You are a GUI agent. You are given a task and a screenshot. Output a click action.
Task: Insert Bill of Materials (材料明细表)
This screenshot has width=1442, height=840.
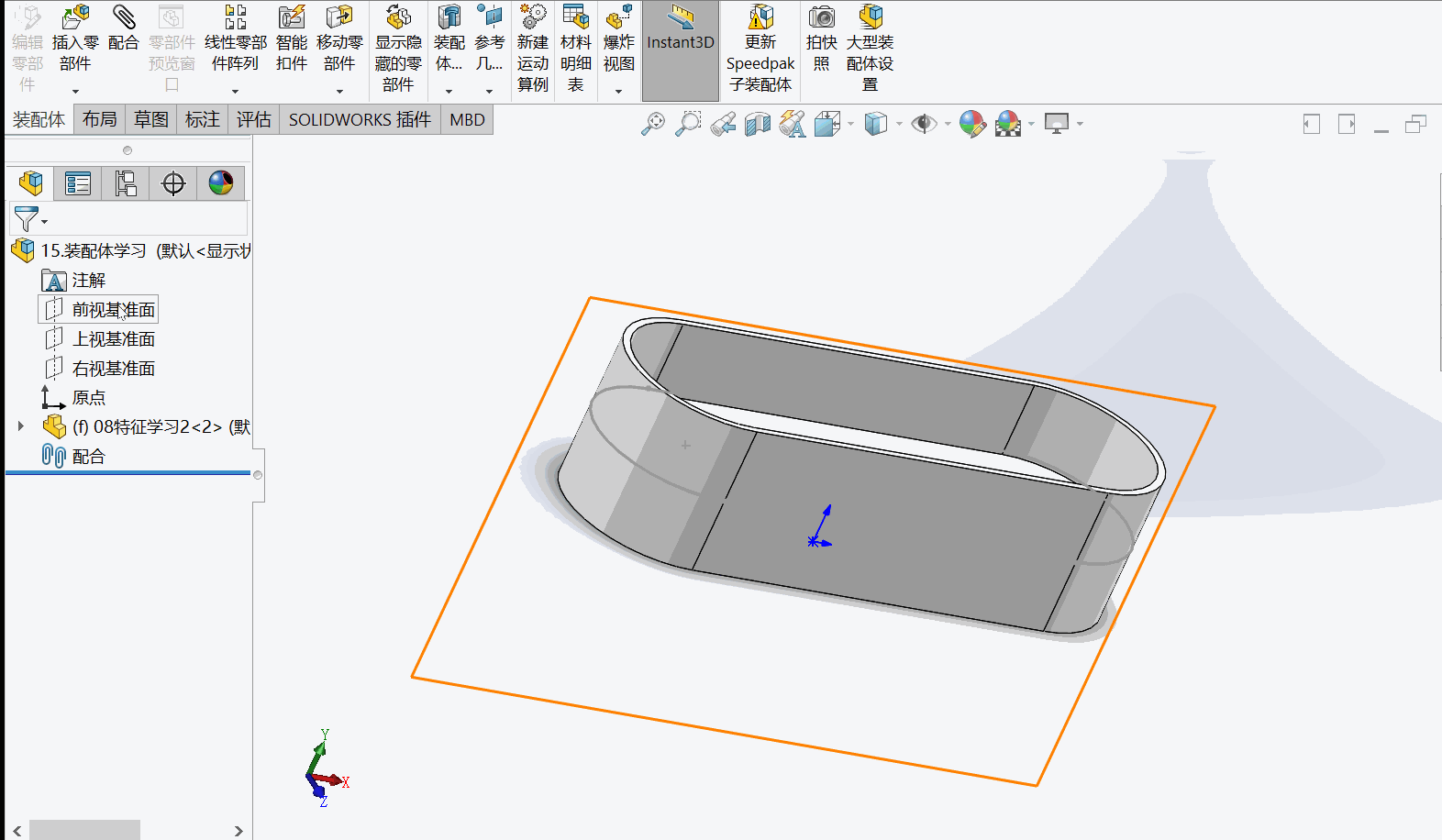(576, 48)
